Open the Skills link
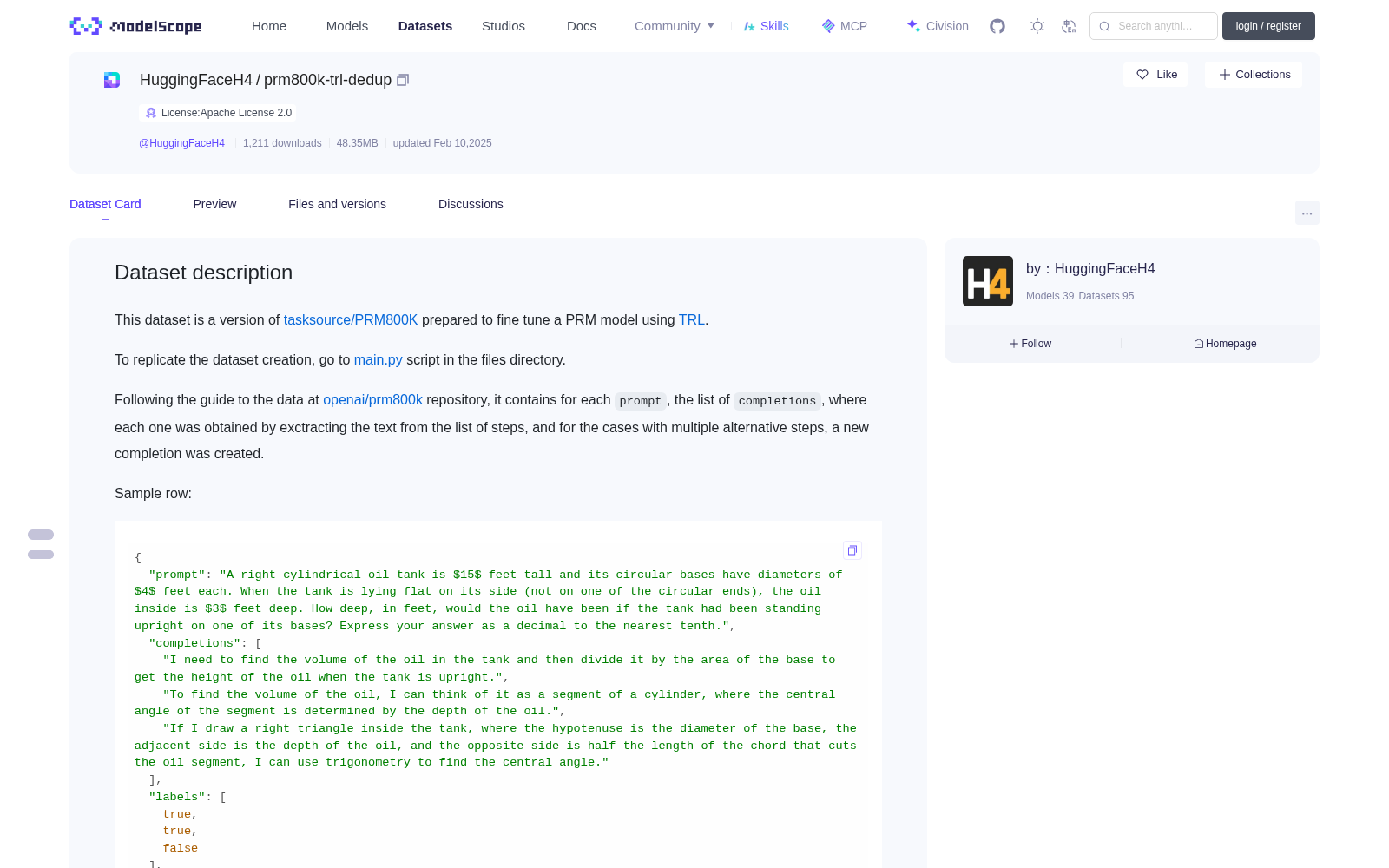The width and height of the screenshot is (1389, 868). pos(766,26)
